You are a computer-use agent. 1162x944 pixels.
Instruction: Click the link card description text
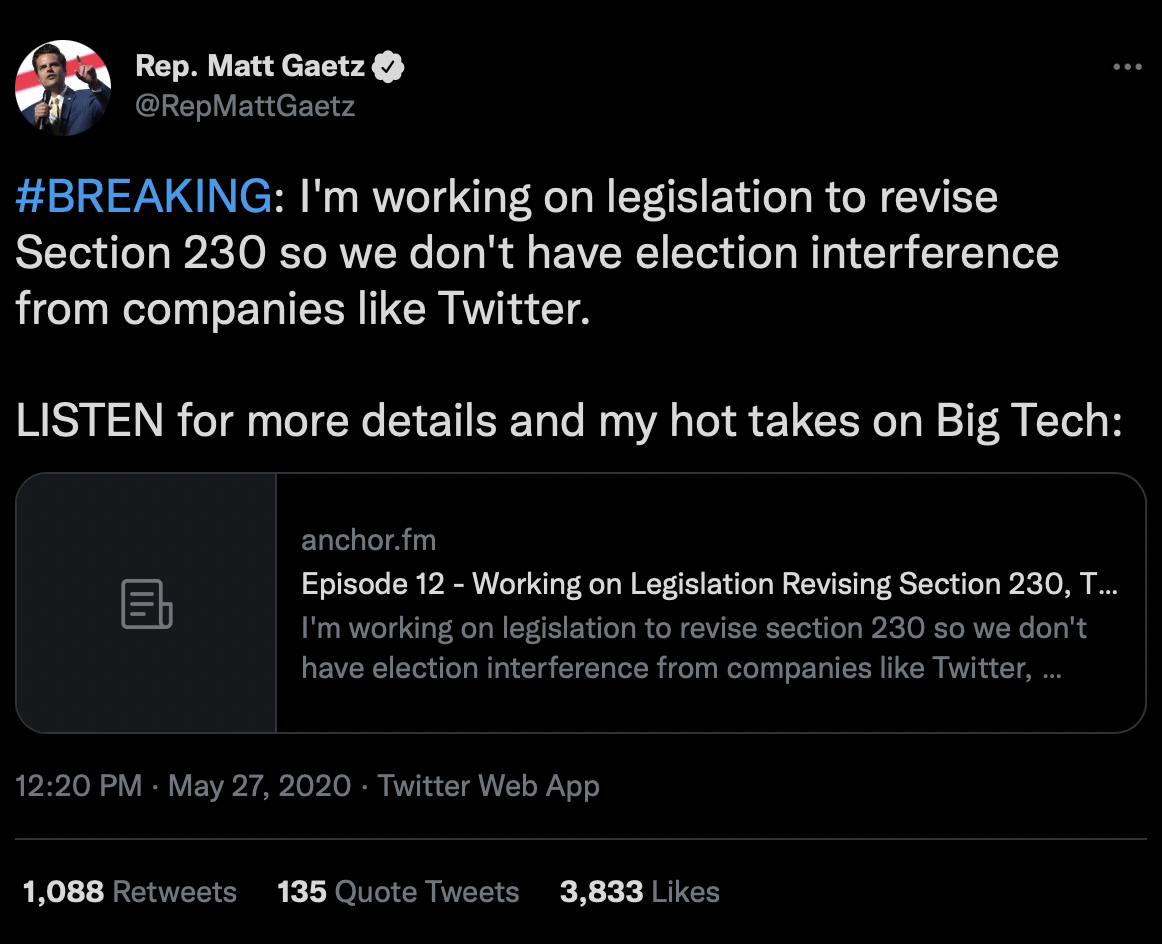pos(694,648)
